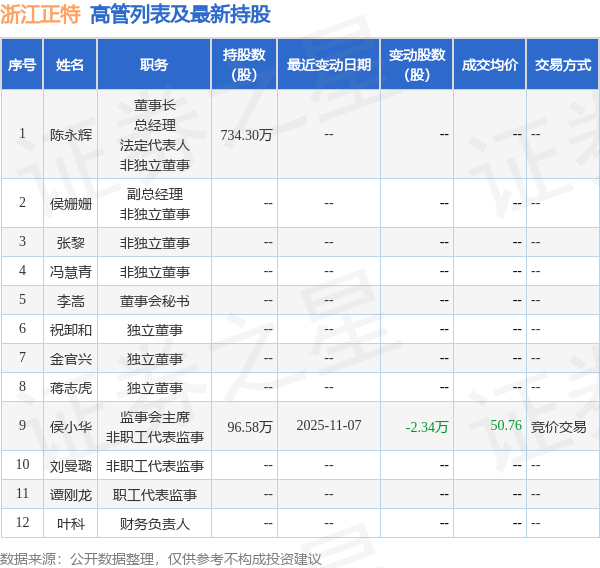600x568 pixels.
Task: Select the name 金官兴
Action: click(x=71, y=359)
